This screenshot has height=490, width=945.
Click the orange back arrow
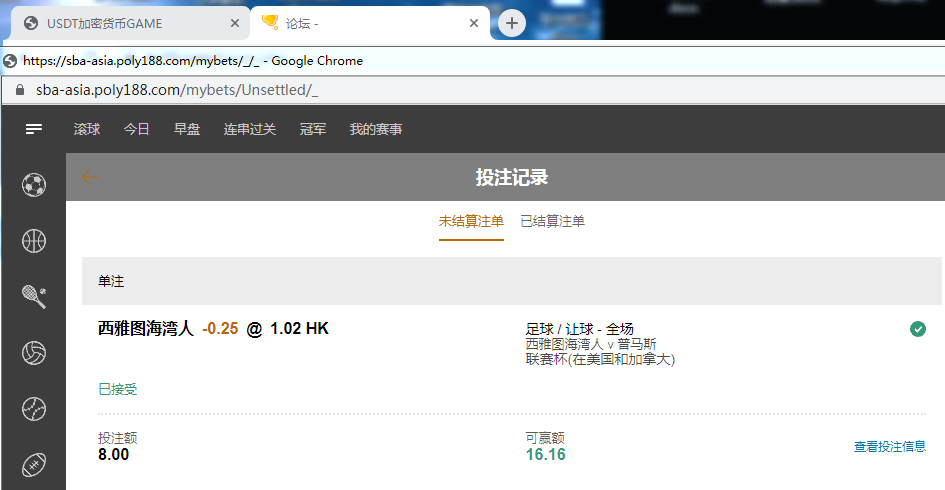pos(89,177)
